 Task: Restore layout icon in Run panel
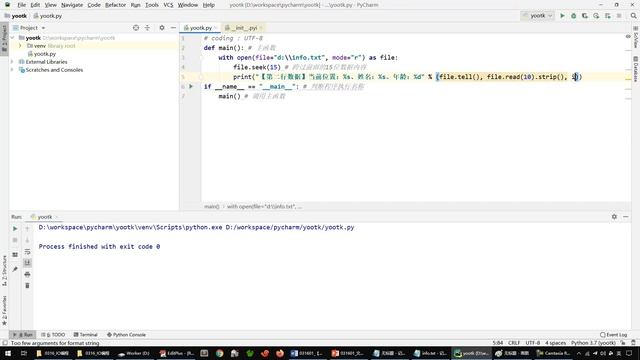click(x=15, y=255)
